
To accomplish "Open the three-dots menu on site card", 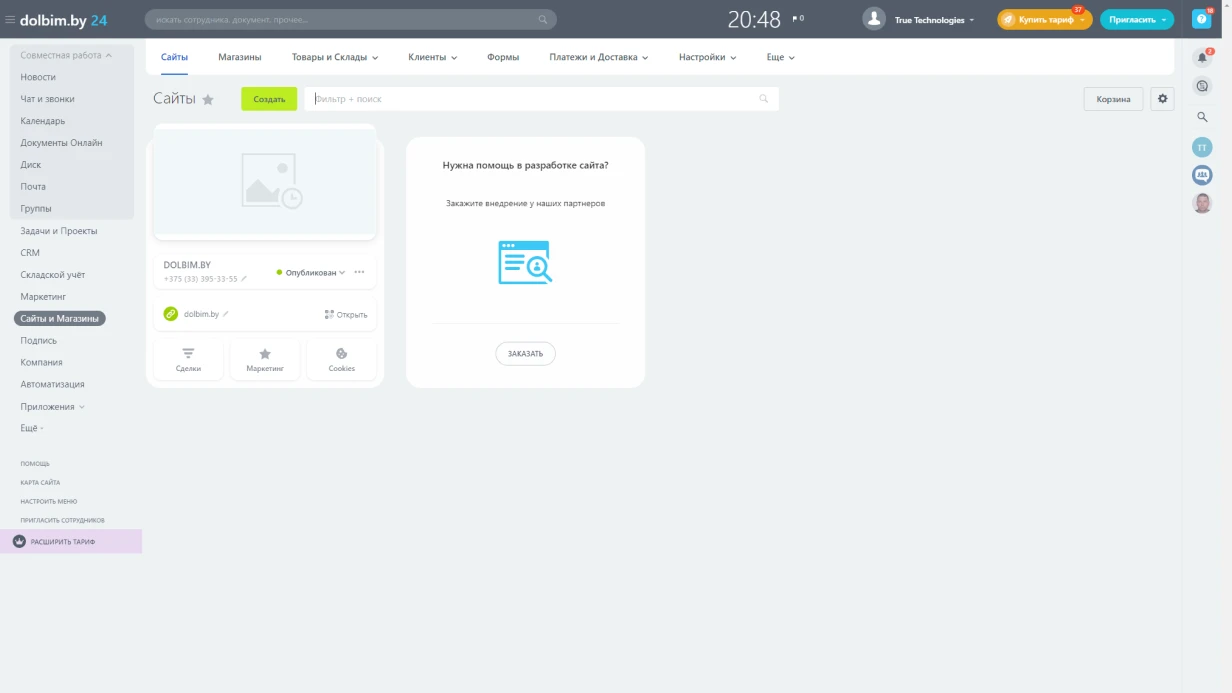I will click(359, 272).
